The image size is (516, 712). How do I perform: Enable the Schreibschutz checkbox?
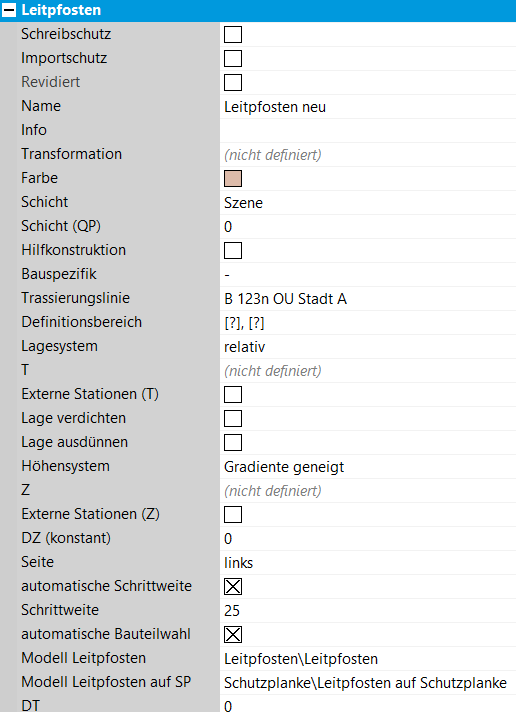233,35
